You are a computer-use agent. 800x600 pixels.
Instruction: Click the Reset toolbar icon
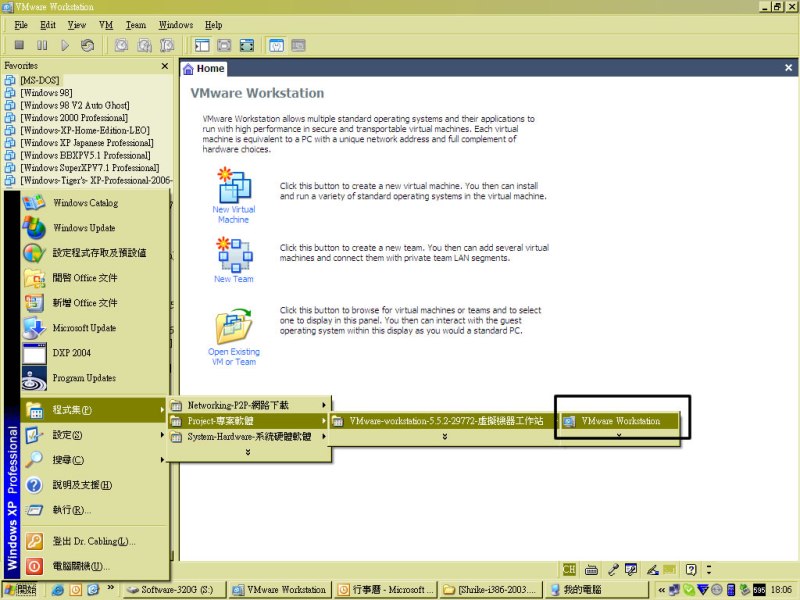tap(87, 45)
